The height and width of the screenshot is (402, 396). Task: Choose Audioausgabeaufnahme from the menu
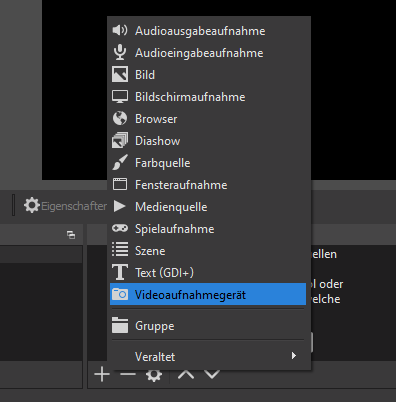pyautogui.click(x=208, y=31)
